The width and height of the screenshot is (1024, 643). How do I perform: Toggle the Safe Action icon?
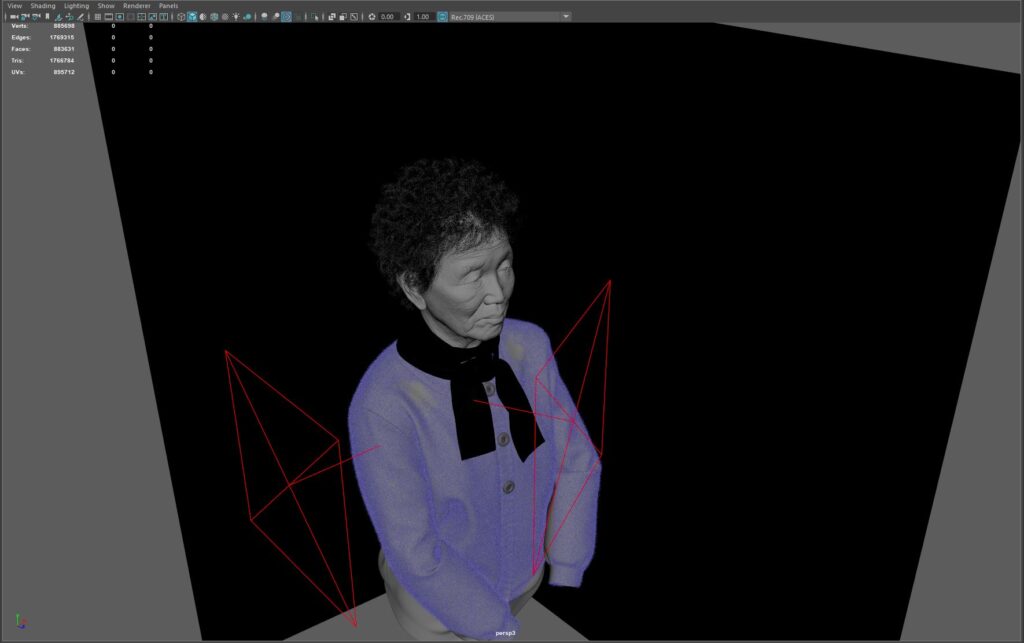(152, 16)
